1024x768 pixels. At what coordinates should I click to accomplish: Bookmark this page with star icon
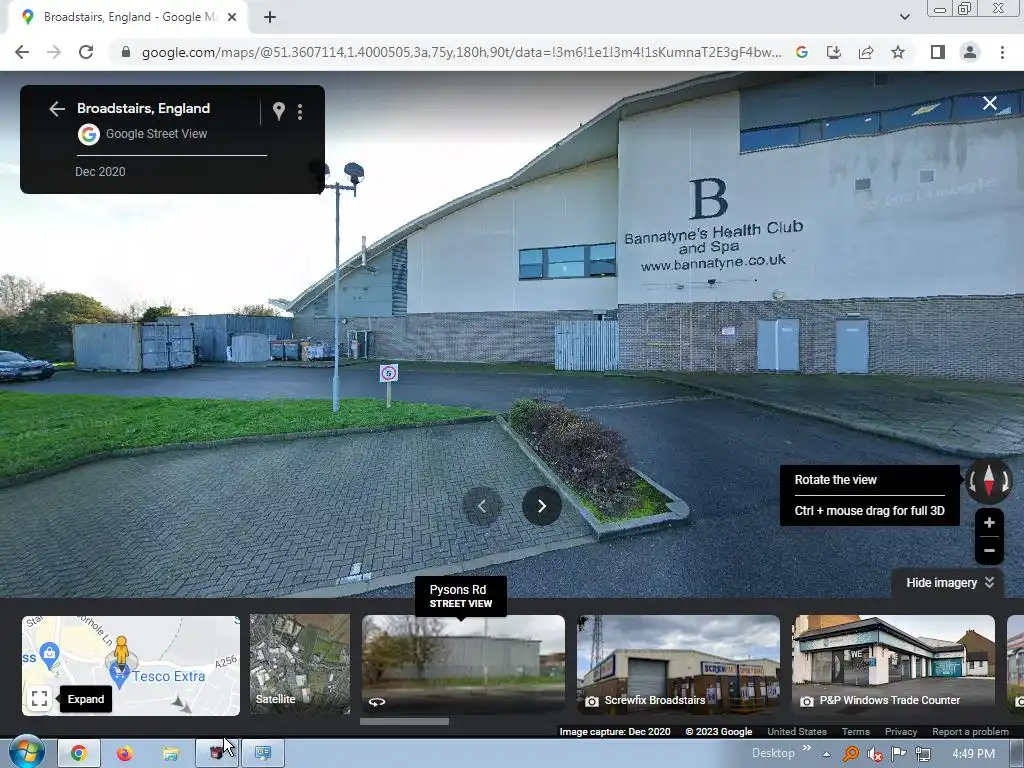(x=898, y=52)
